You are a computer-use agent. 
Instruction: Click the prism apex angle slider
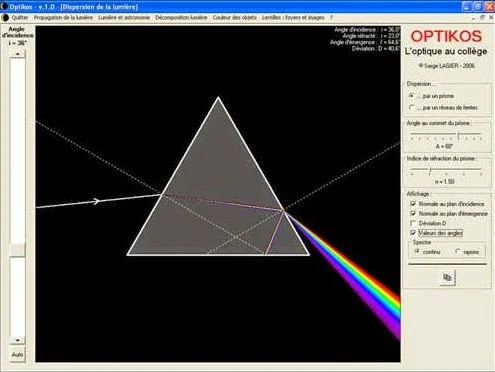(x=447, y=136)
